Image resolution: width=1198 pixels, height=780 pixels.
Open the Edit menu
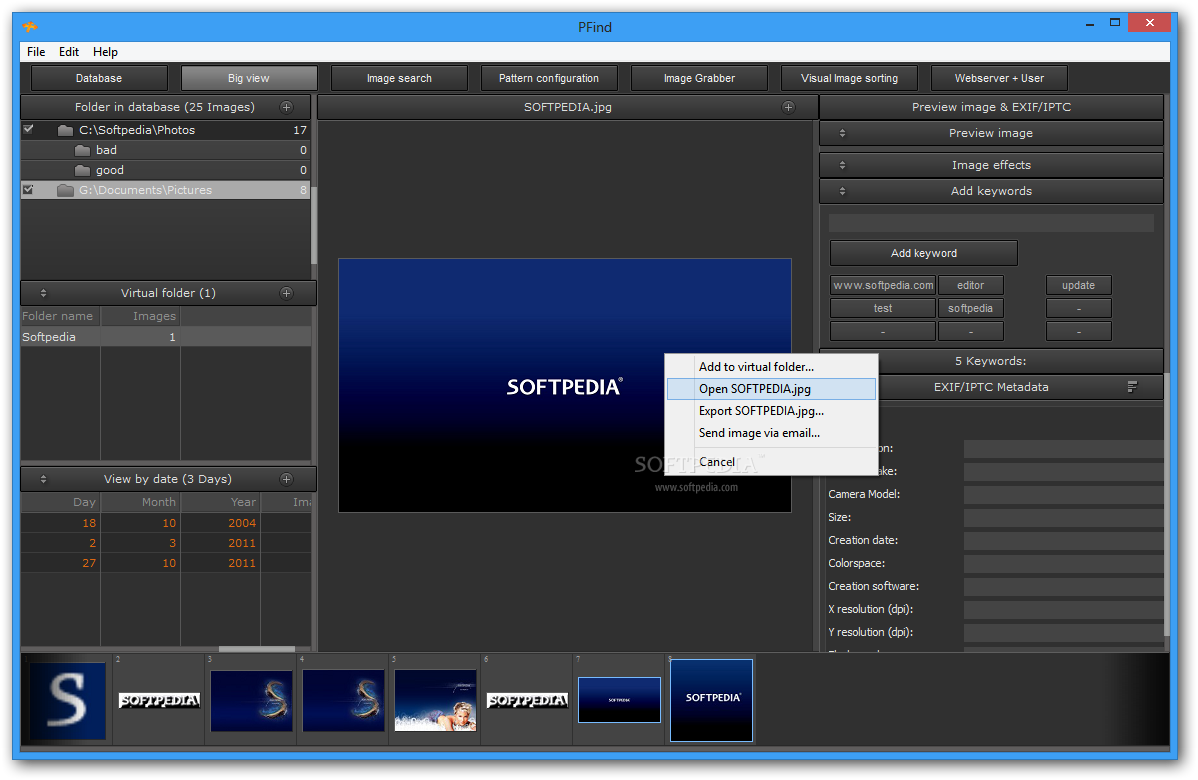[69, 52]
